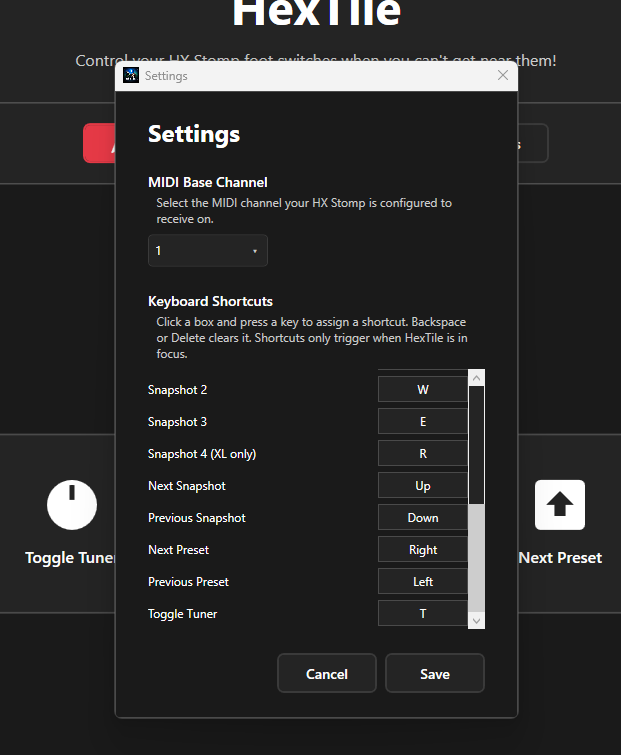Image resolution: width=621 pixels, height=755 pixels.
Task: Select the Previous Snapshot shortcut box showing Down
Action: pos(423,517)
